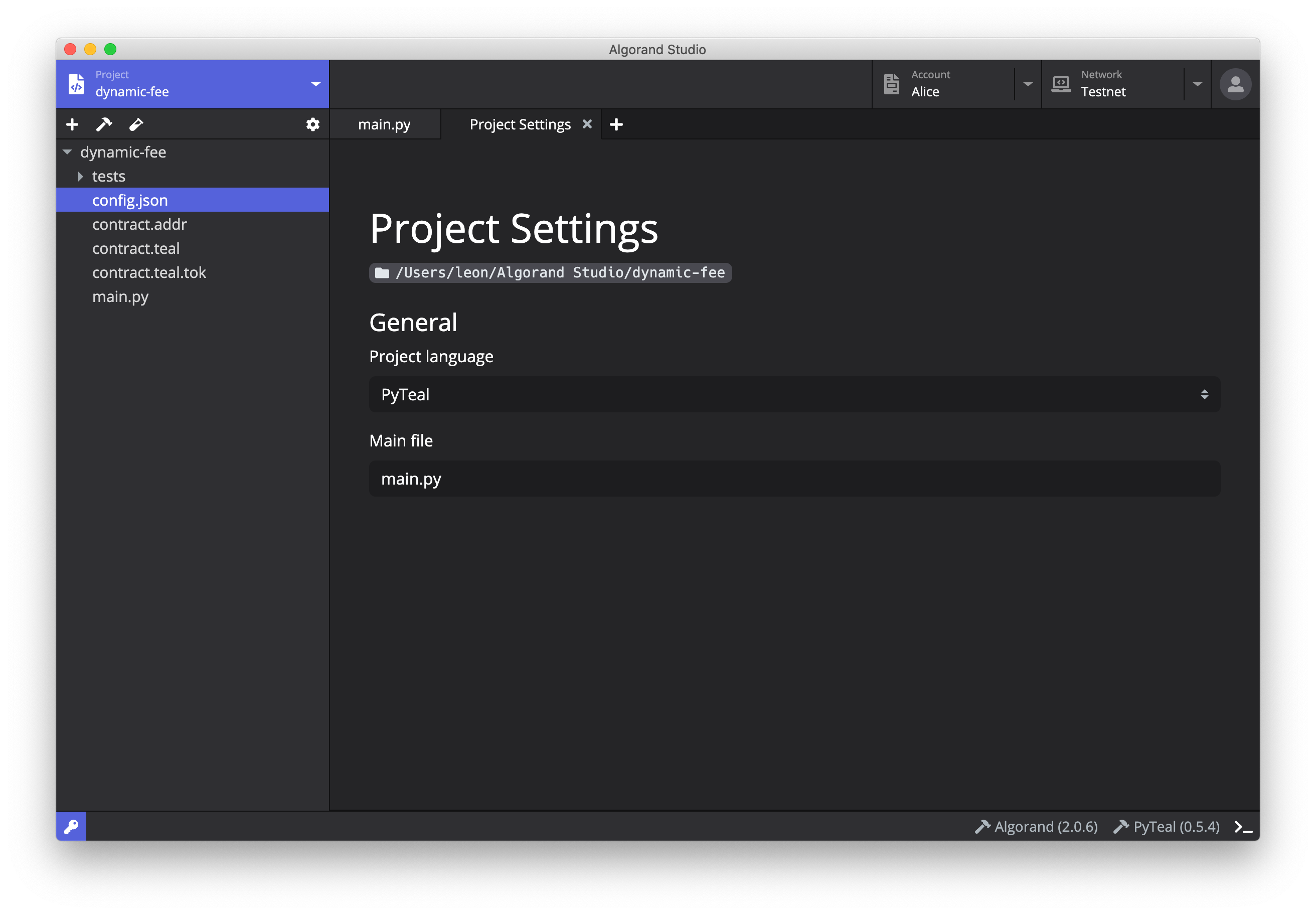Click the Main file input field

(794, 478)
